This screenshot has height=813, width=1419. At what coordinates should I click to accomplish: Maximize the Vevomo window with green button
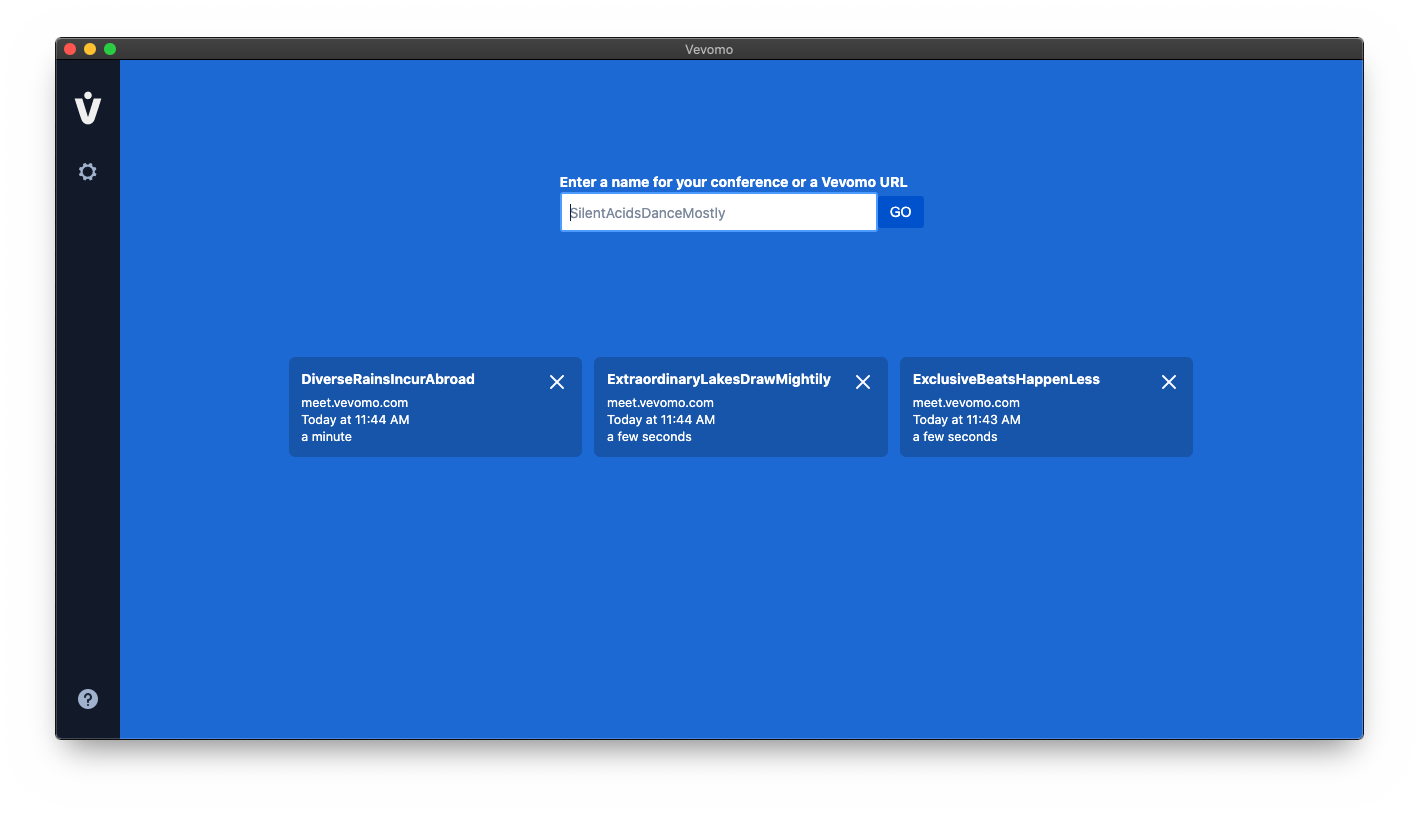click(x=110, y=49)
